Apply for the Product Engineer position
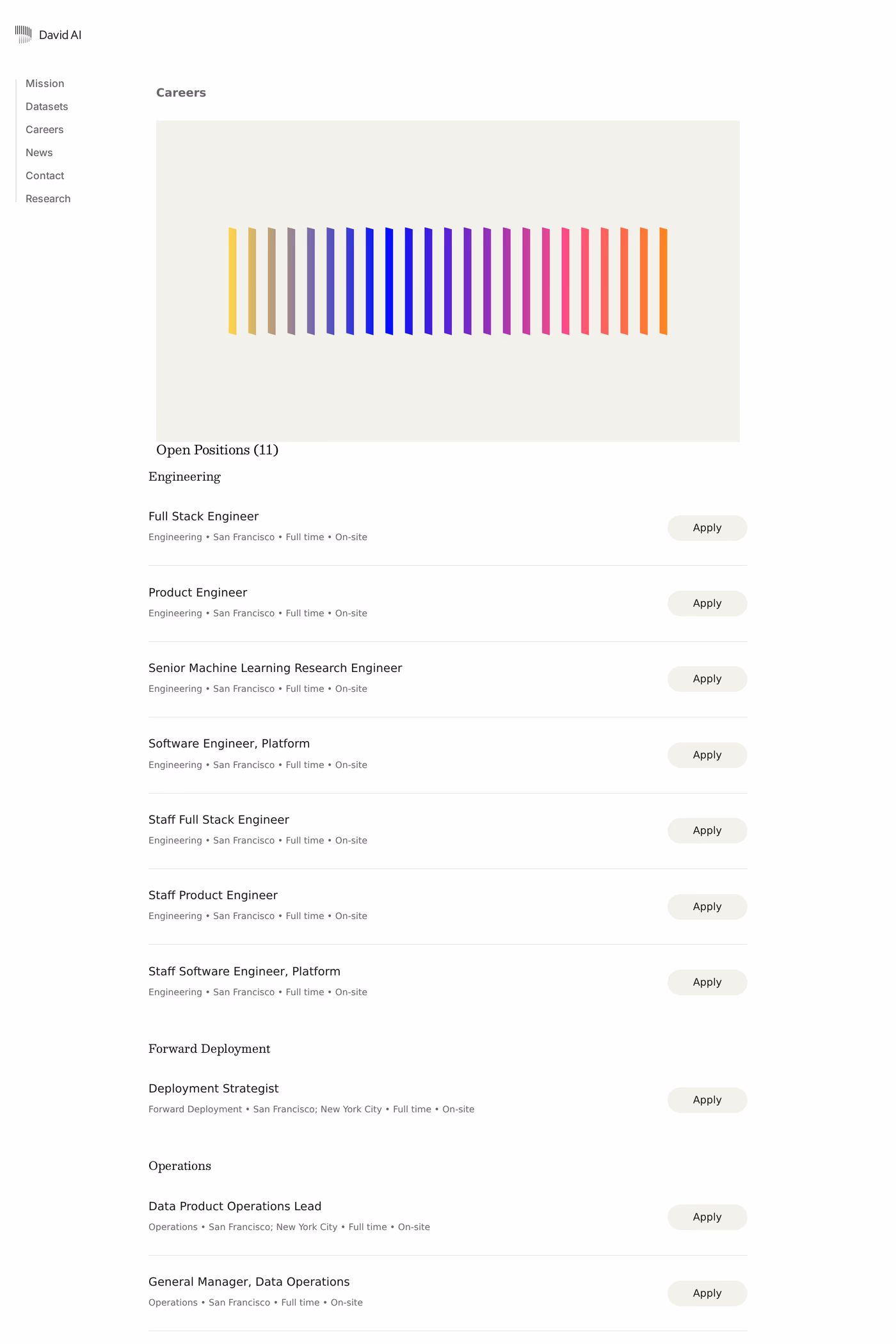This screenshot has width=896, height=1344. click(x=707, y=604)
